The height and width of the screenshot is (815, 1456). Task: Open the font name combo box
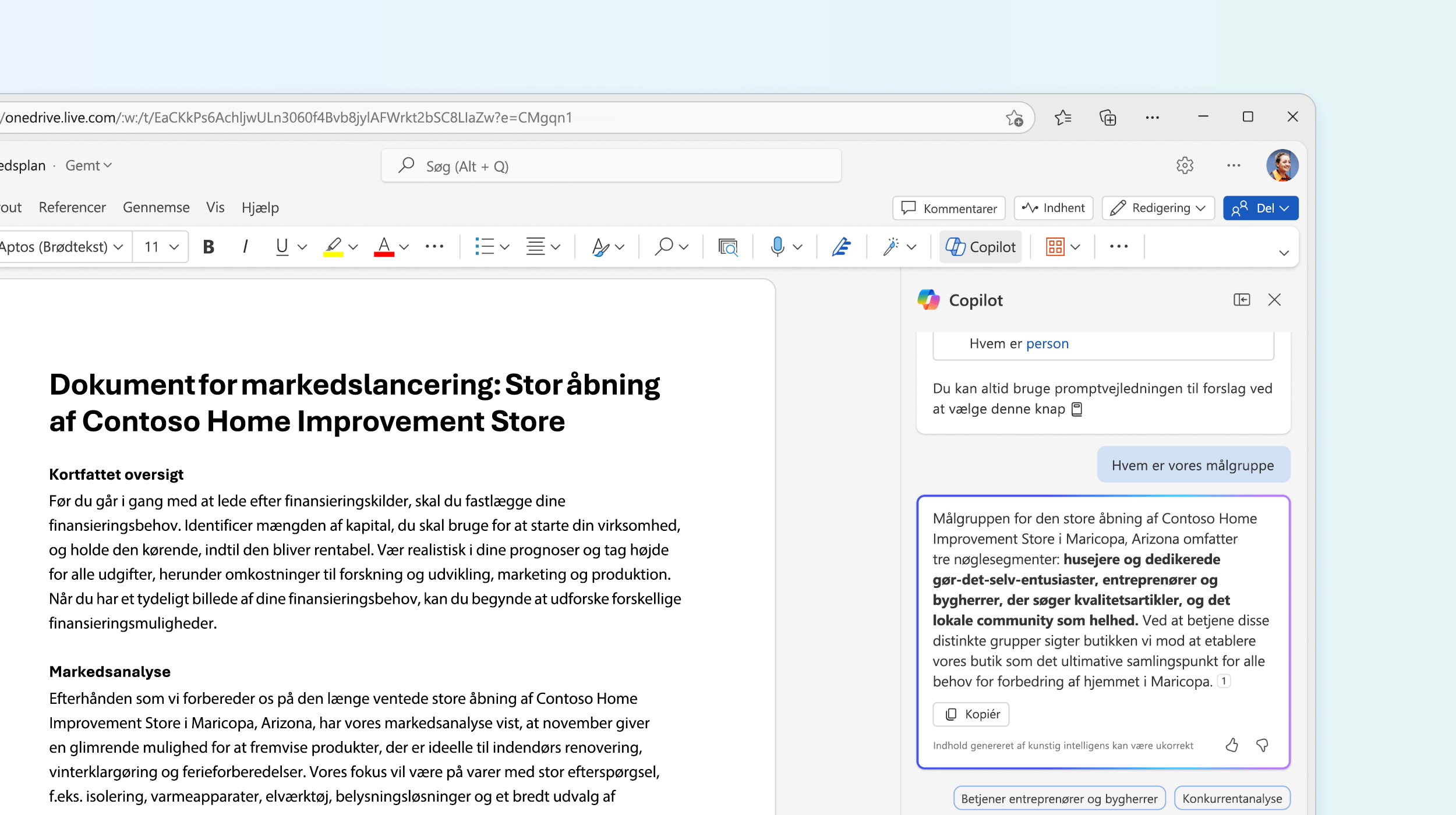click(63, 247)
